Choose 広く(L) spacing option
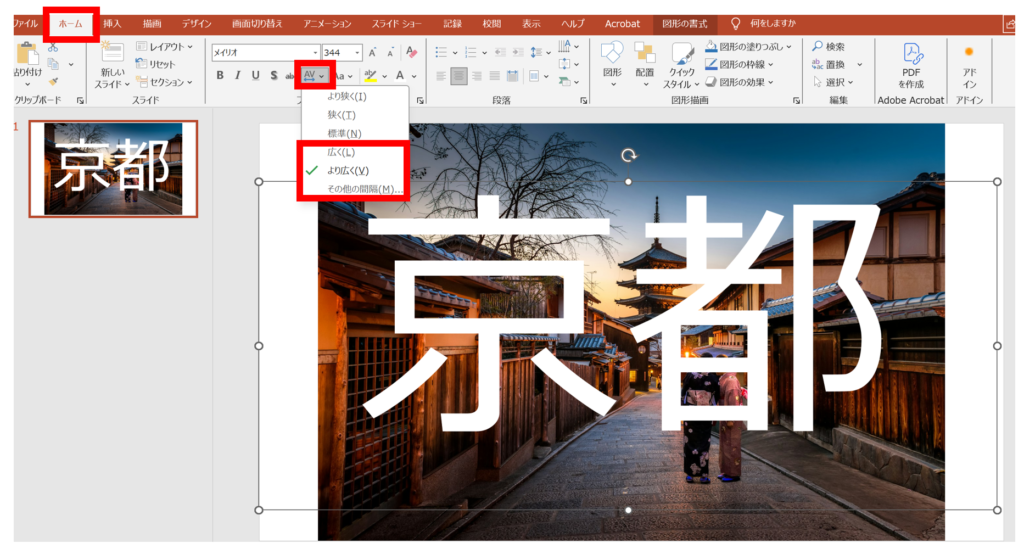 341,152
